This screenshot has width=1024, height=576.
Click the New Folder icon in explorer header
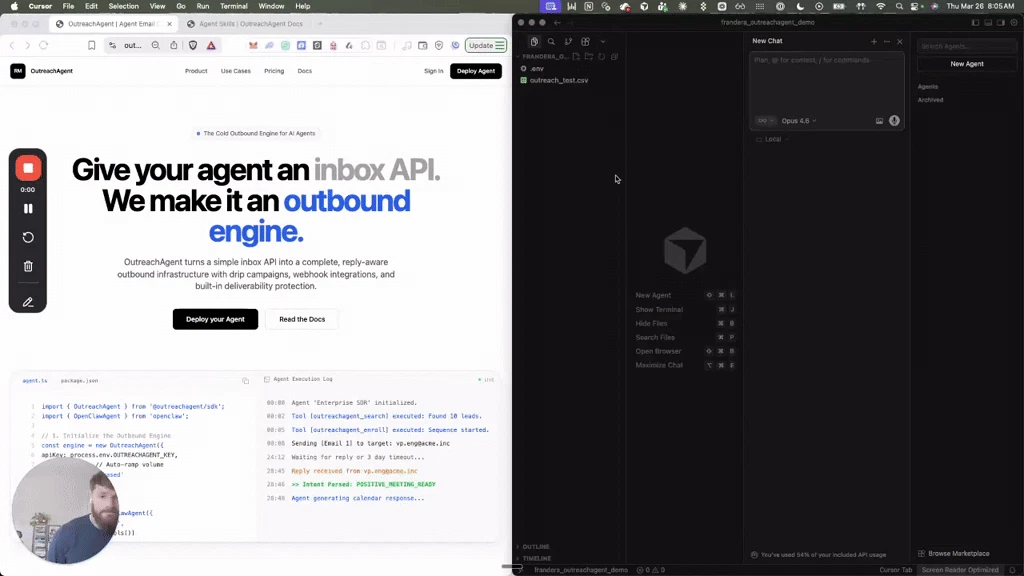588,57
